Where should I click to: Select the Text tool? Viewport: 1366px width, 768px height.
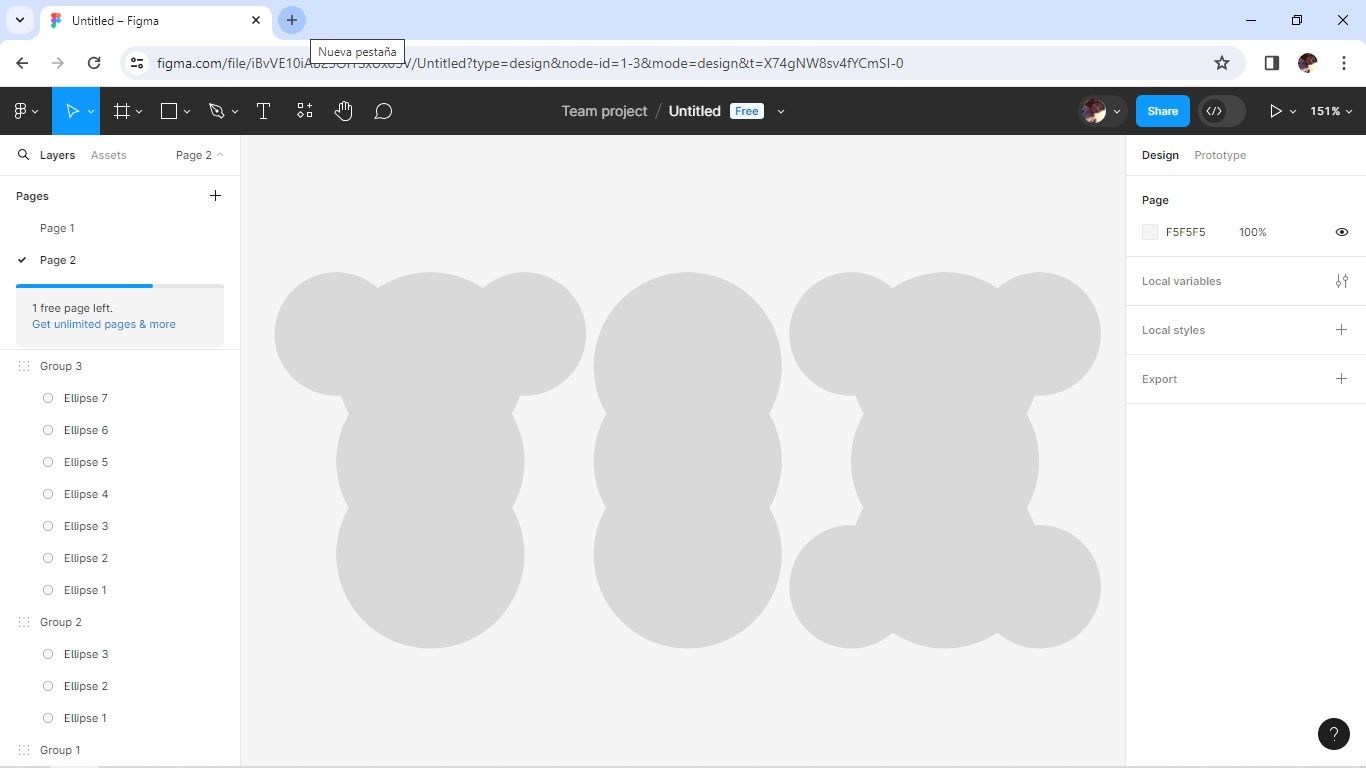263,111
